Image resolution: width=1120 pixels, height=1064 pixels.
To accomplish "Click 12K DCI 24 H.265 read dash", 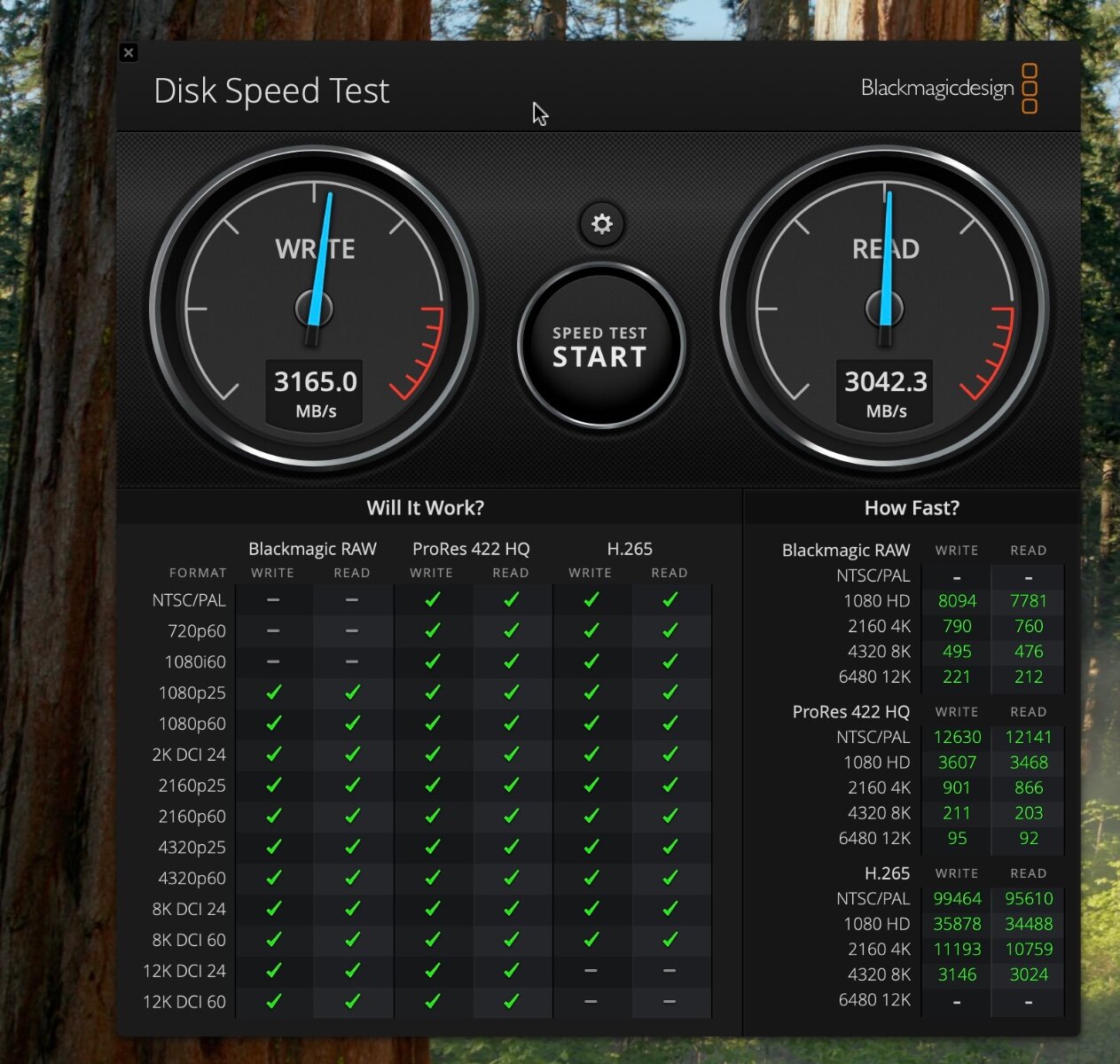I will coord(670,971).
